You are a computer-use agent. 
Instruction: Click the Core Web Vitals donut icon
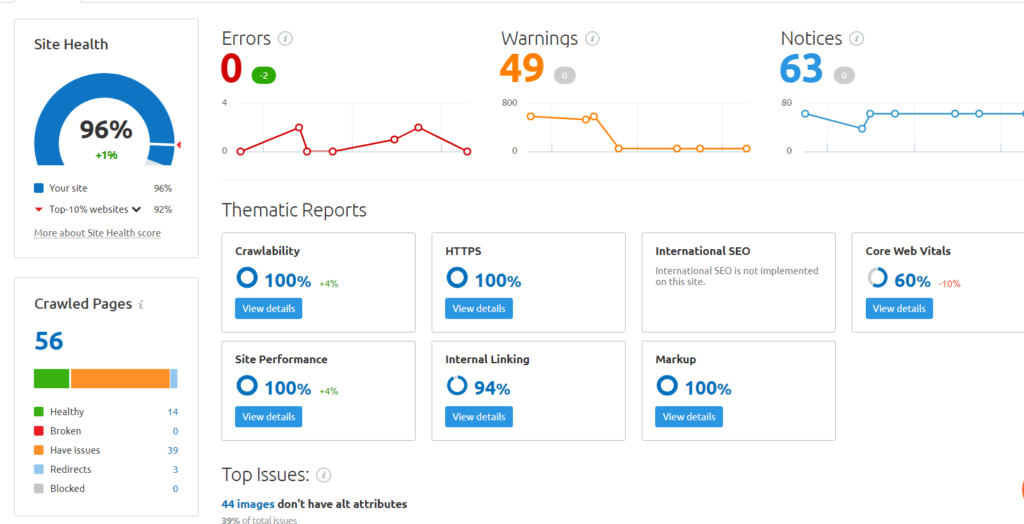tap(878, 278)
